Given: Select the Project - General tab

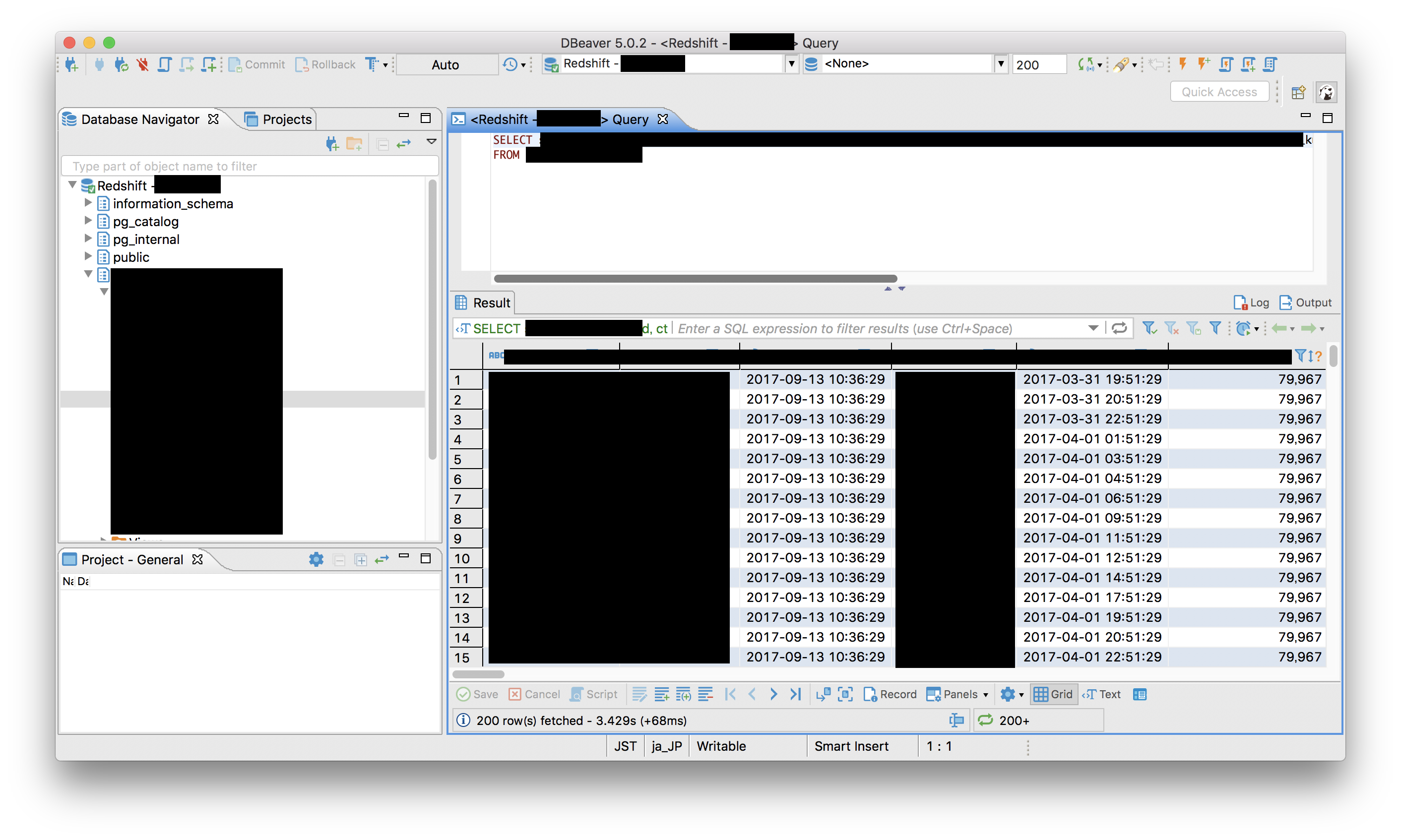Looking at the screenshot, I should [132, 560].
